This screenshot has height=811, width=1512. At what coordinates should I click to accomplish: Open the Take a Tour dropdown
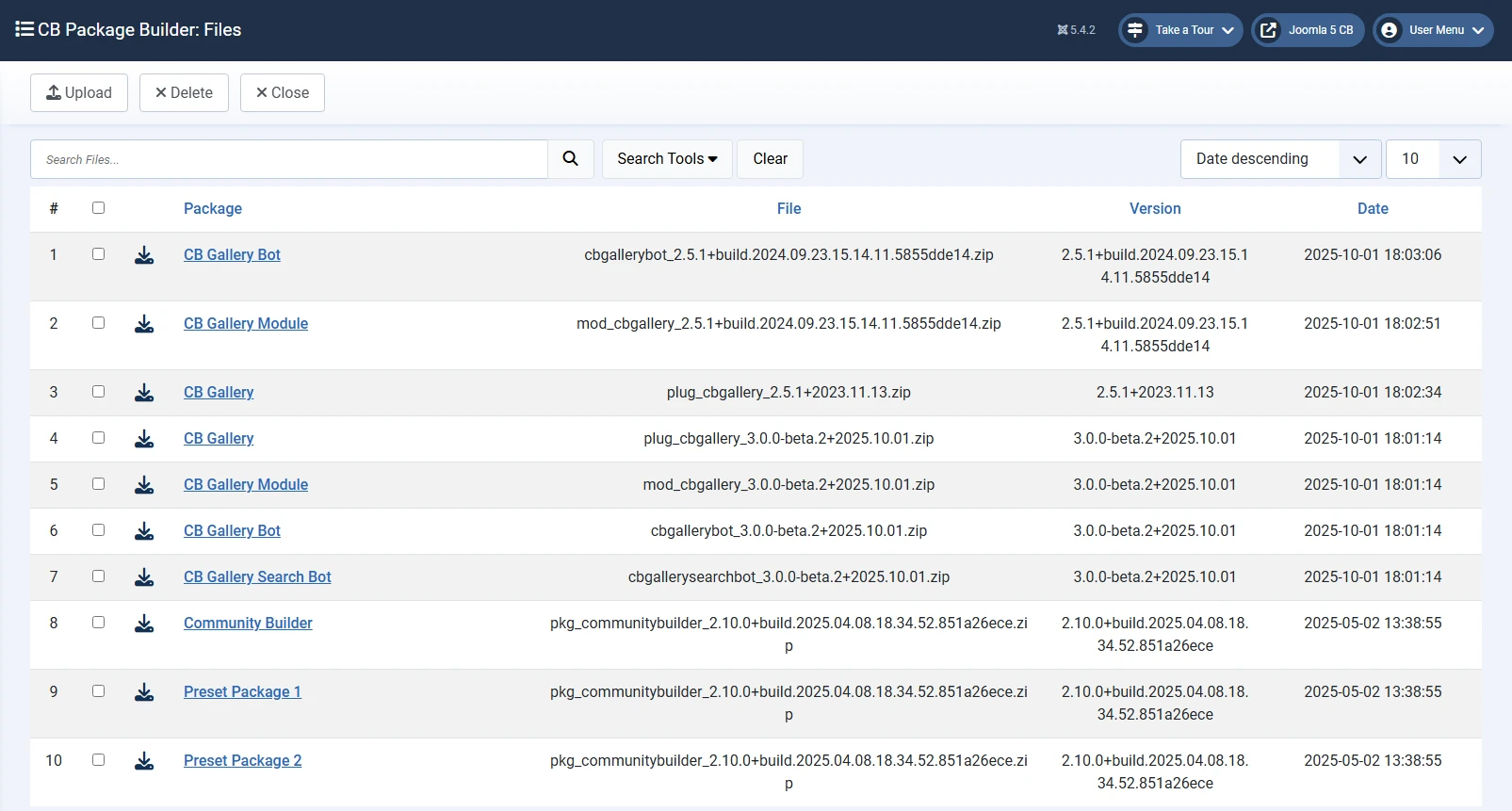(x=1181, y=30)
